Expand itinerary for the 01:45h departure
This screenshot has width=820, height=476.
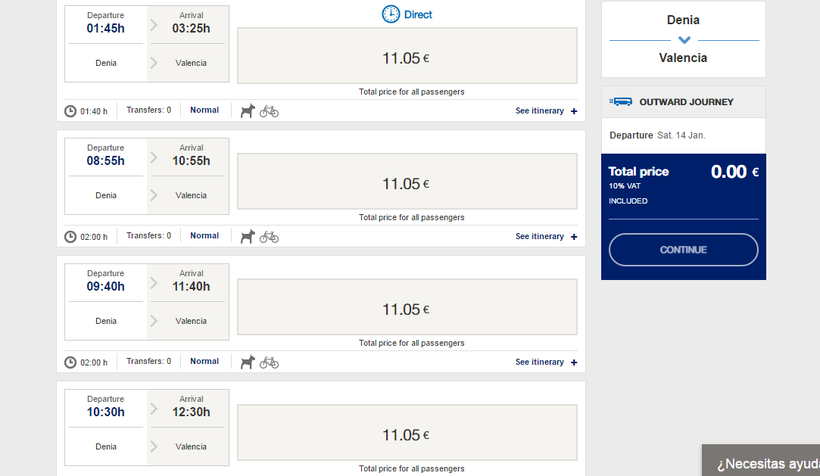[x=546, y=111]
